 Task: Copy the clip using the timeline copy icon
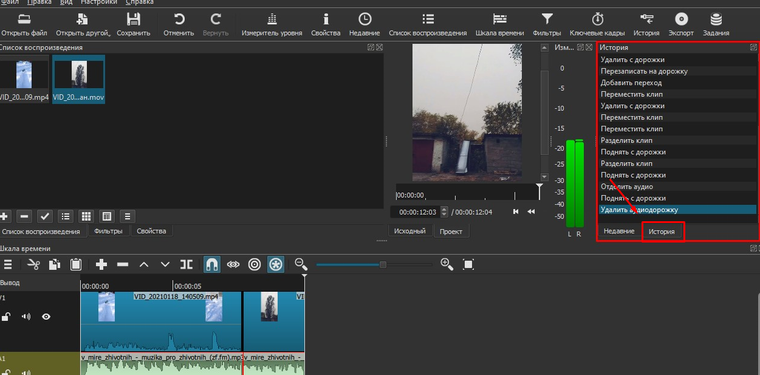[x=55, y=265]
